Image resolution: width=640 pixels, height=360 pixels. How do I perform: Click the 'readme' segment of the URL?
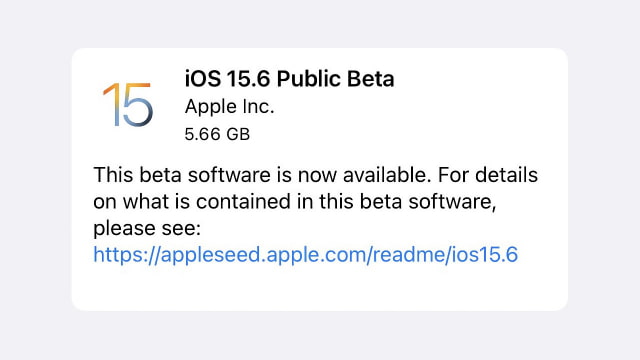click(x=407, y=254)
